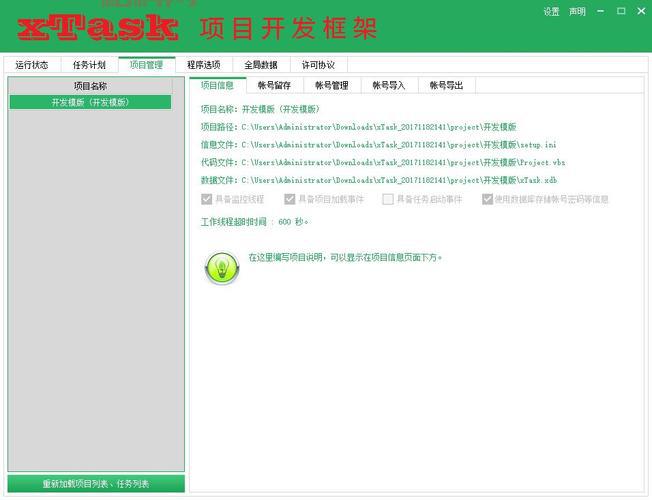This screenshot has height=500, width=652.
Task: Click the xTask logo
Action: click(x=98, y=28)
